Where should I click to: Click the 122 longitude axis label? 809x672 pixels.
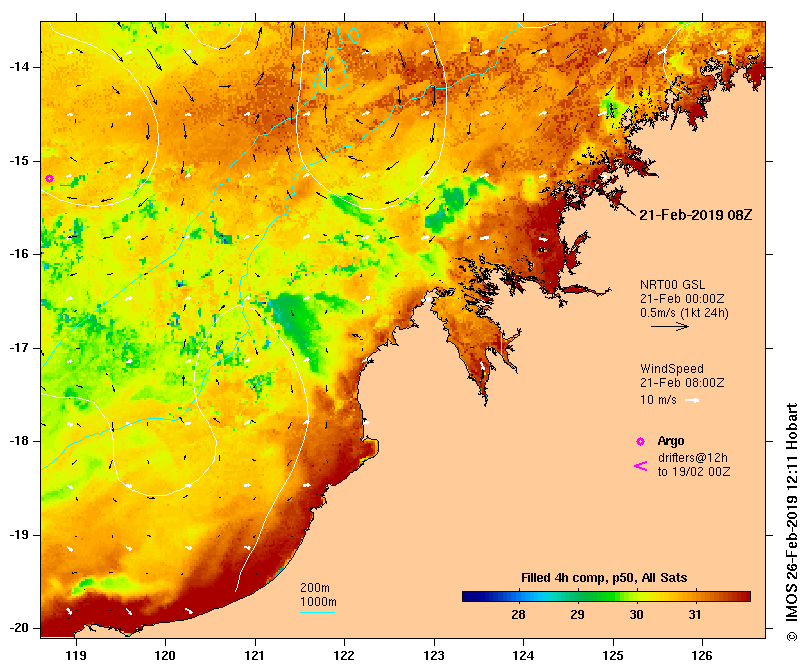click(x=344, y=656)
